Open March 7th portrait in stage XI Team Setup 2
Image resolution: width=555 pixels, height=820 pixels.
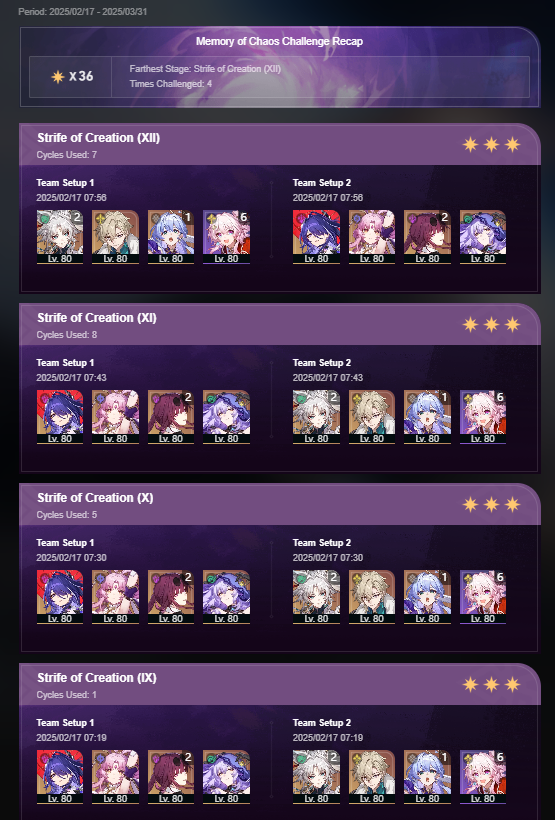483,416
